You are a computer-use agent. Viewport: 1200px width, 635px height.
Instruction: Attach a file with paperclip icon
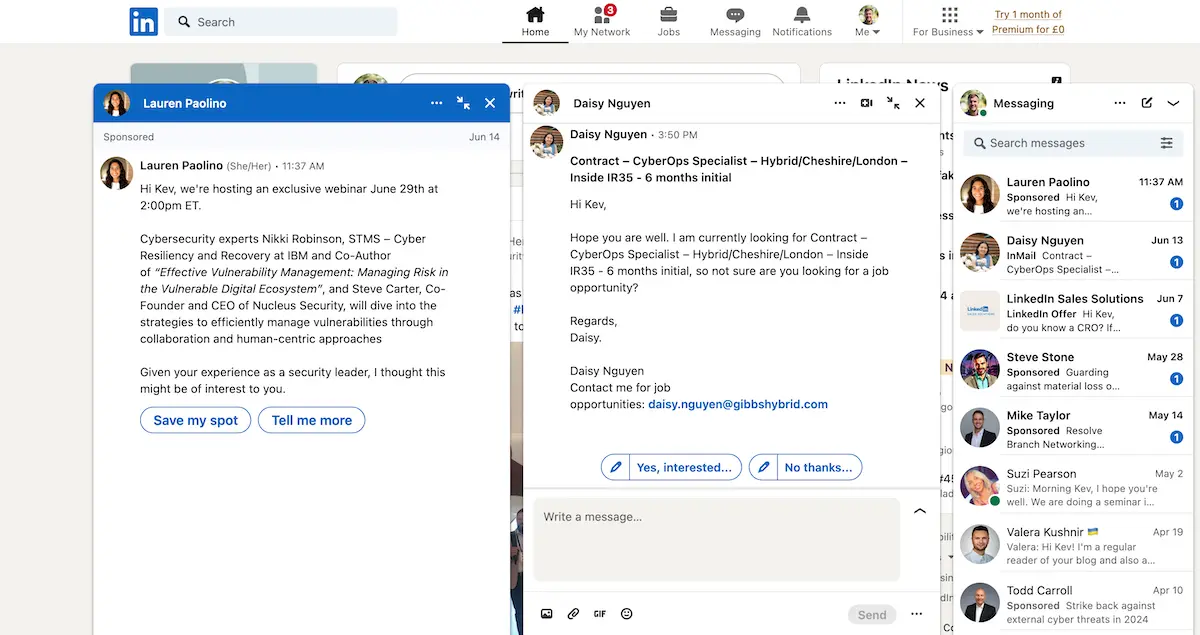click(573, 614)
